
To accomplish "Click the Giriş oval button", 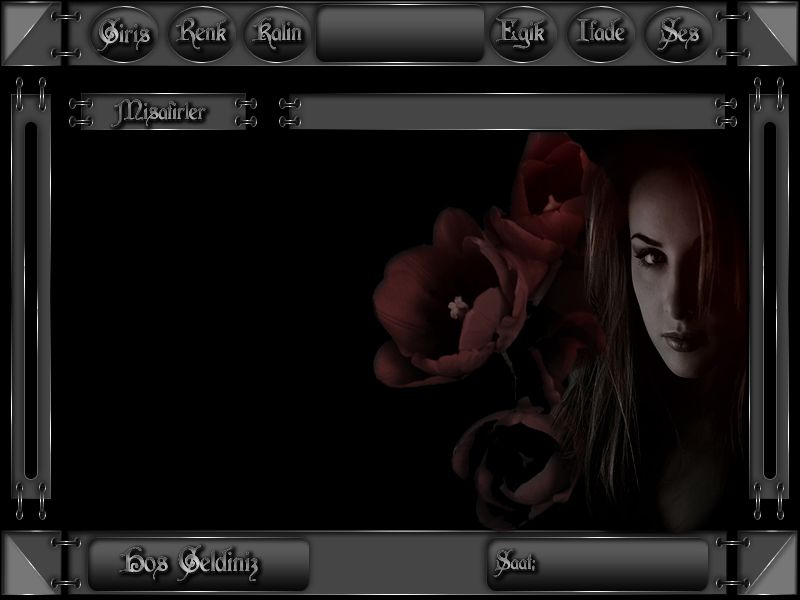I will 124,33.
